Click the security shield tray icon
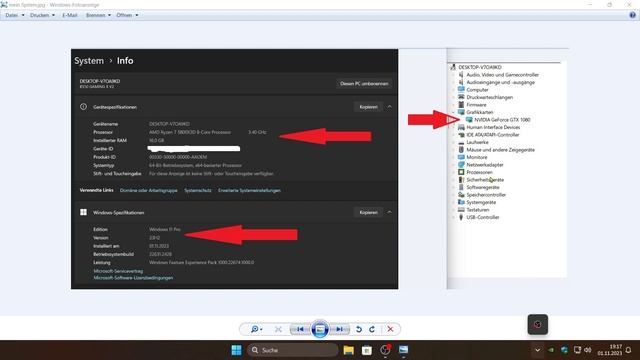 [564, 350]
